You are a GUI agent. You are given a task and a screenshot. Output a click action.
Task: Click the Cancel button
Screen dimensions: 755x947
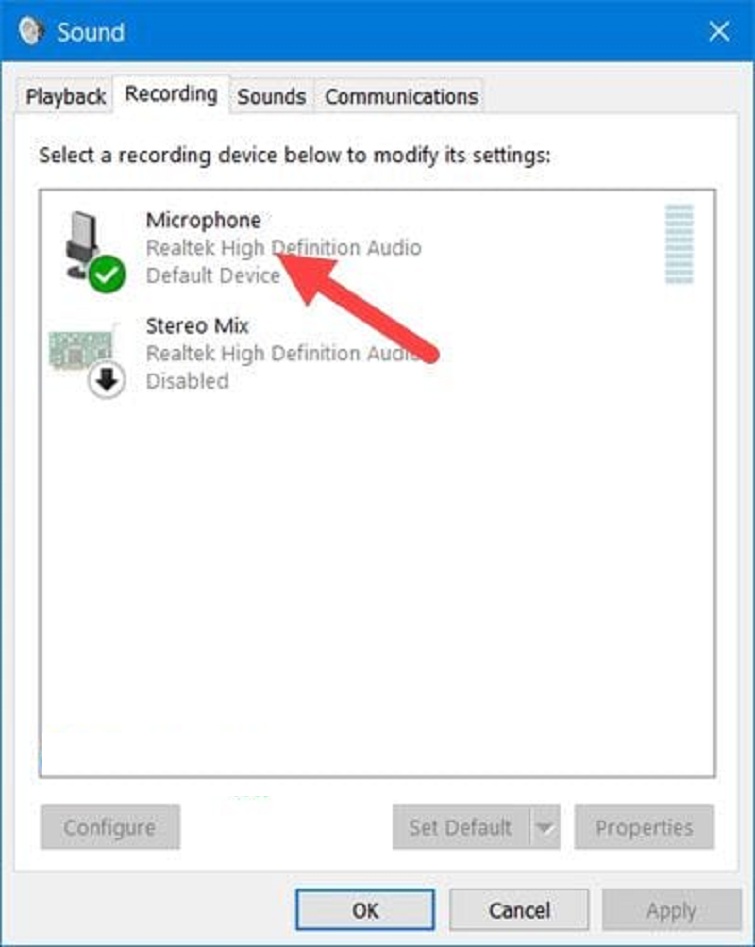[519, 910]
